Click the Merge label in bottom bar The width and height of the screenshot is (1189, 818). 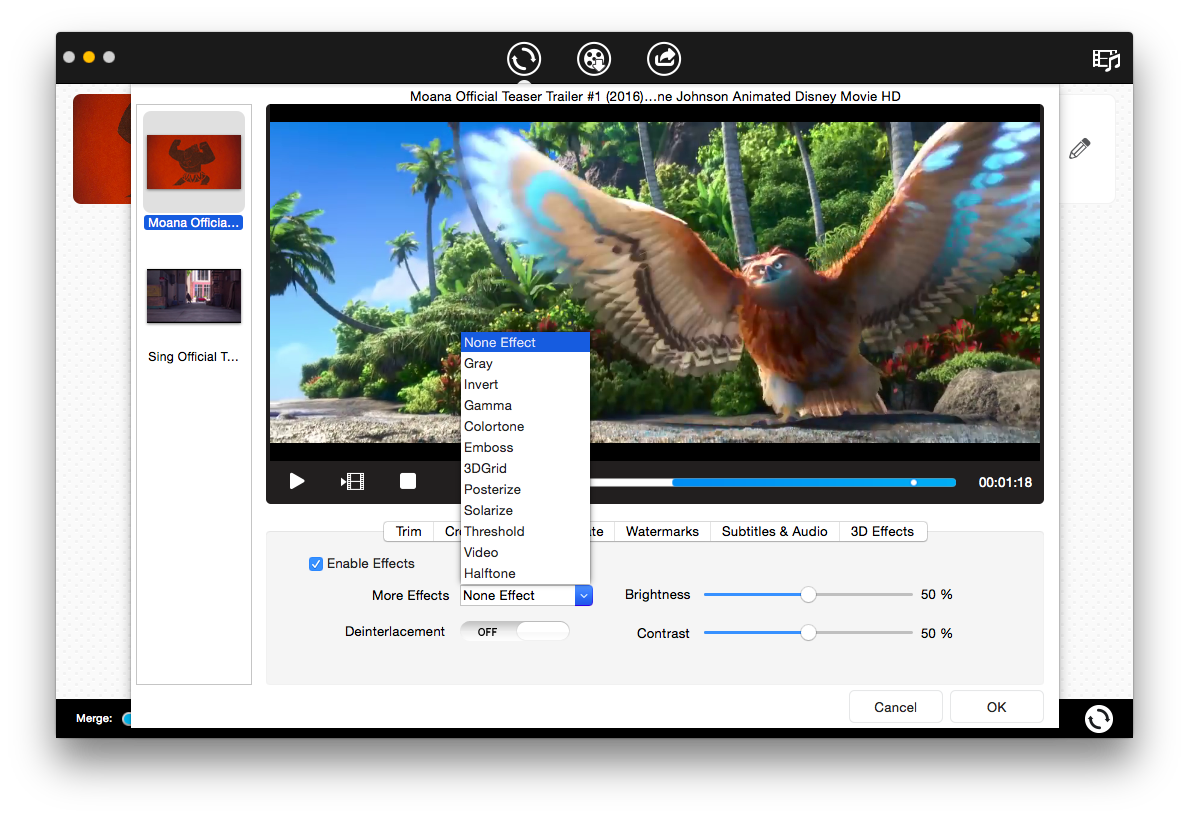coord(94,719)
